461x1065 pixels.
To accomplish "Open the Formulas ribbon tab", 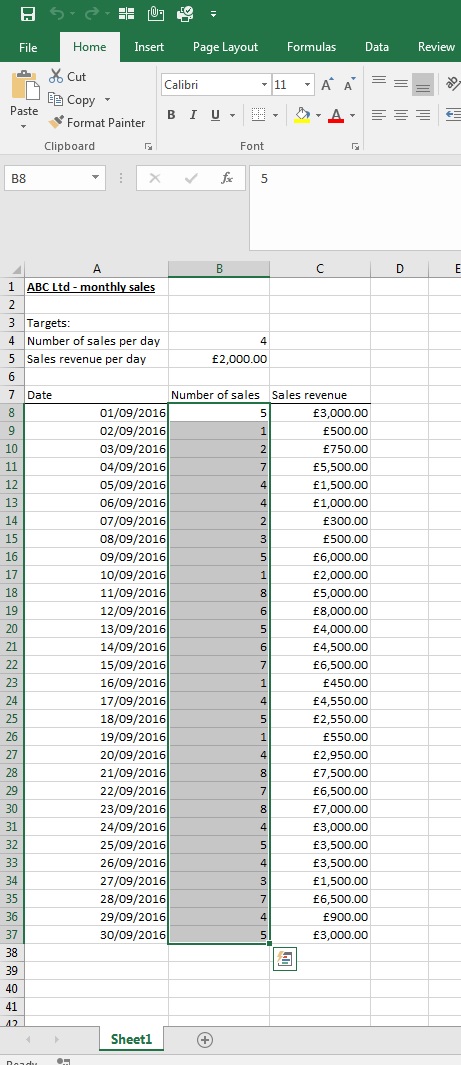I will point(311,47).
